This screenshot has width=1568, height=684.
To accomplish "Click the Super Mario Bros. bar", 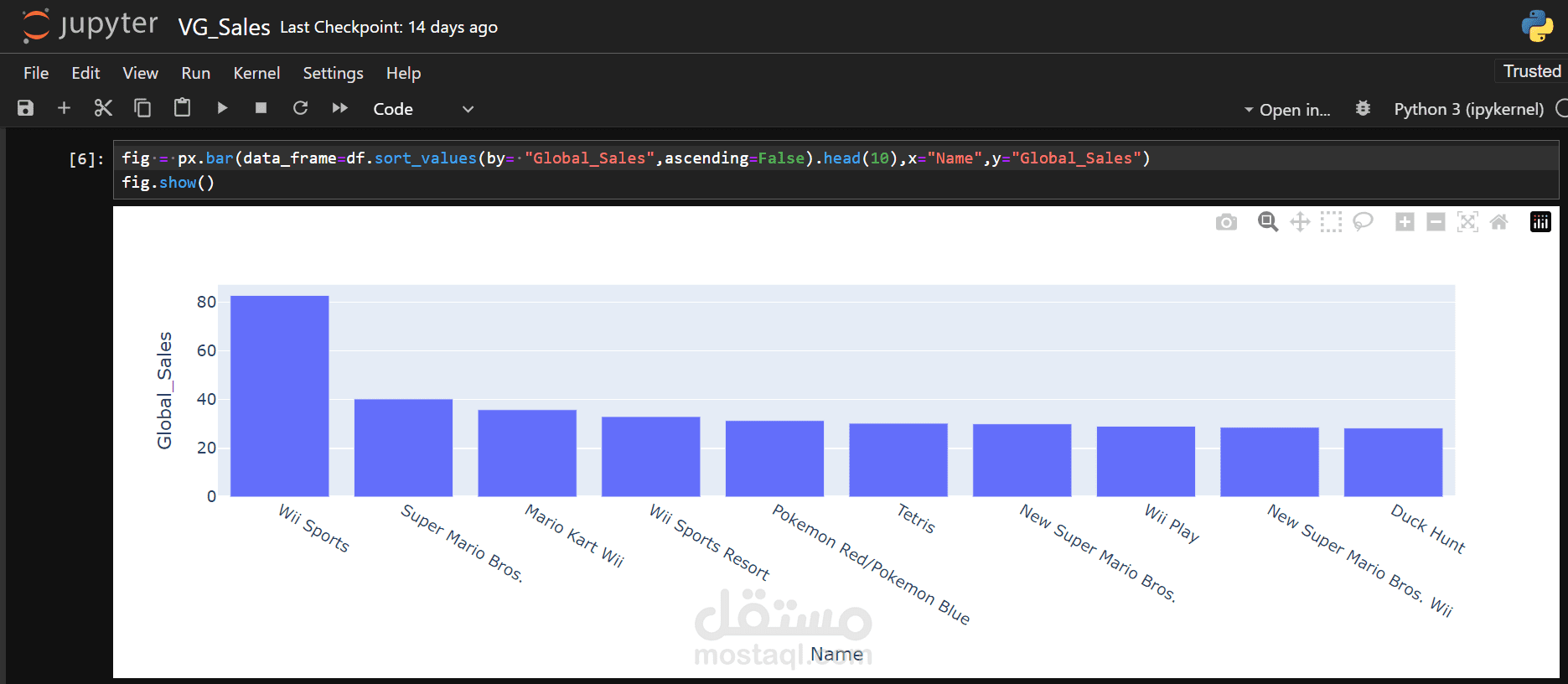I will [403, 448].
